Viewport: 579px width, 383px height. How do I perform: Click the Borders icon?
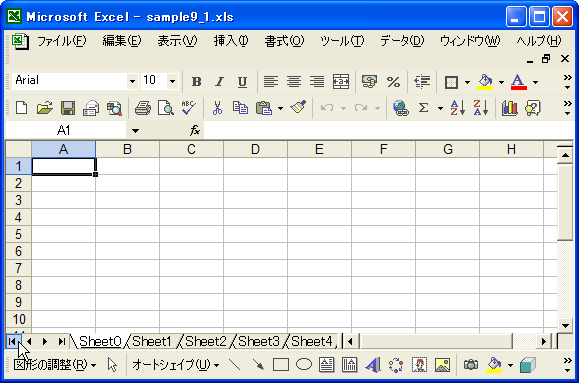point(451,82)
